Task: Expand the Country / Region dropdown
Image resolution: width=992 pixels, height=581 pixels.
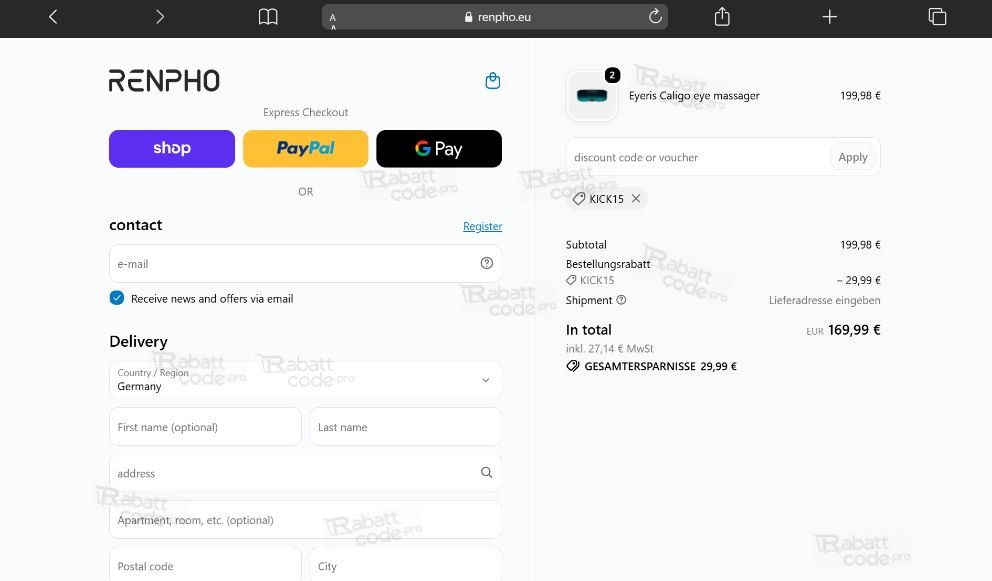Action: pos(306,380)
